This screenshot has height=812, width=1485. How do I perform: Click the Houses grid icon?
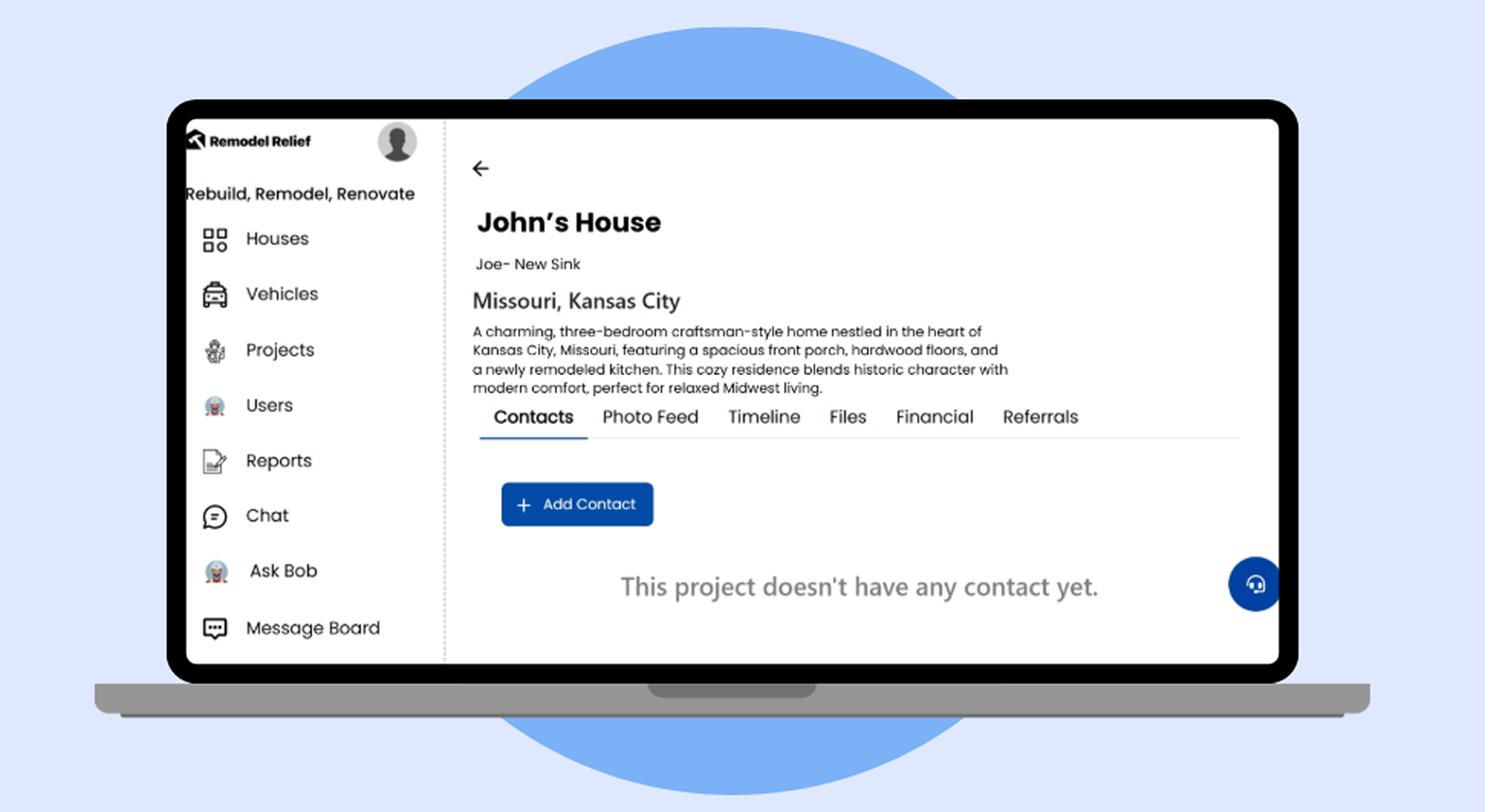[214, 240]
